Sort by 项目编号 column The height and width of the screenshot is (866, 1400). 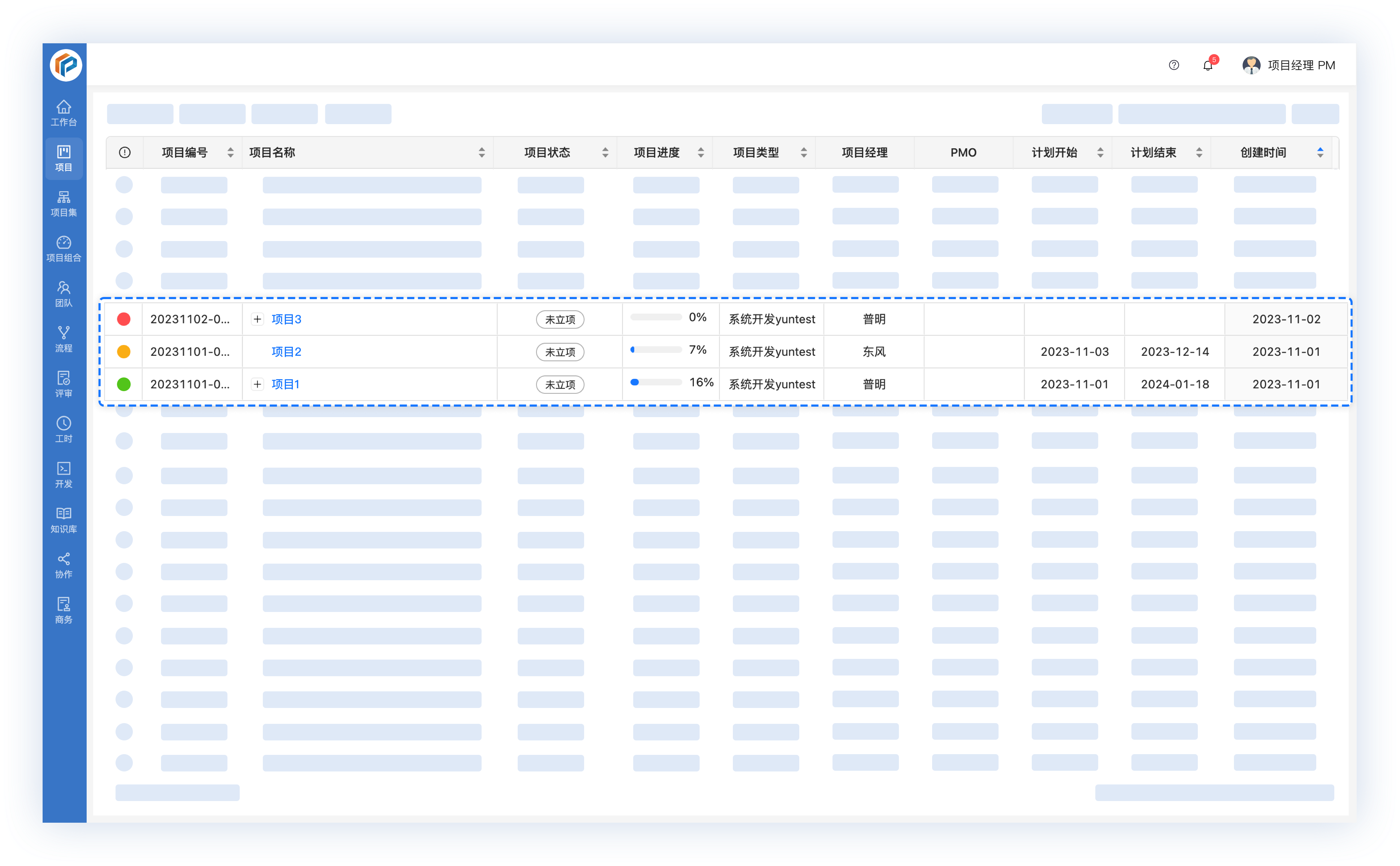230,152
